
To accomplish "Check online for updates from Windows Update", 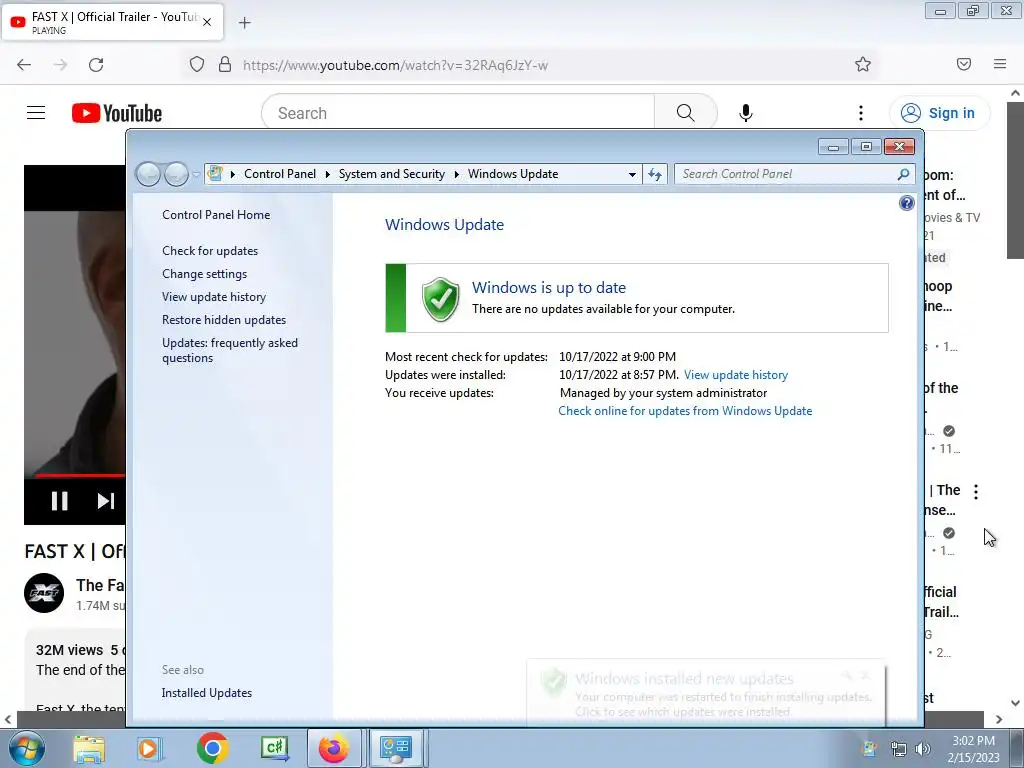I will pos(685,411).
